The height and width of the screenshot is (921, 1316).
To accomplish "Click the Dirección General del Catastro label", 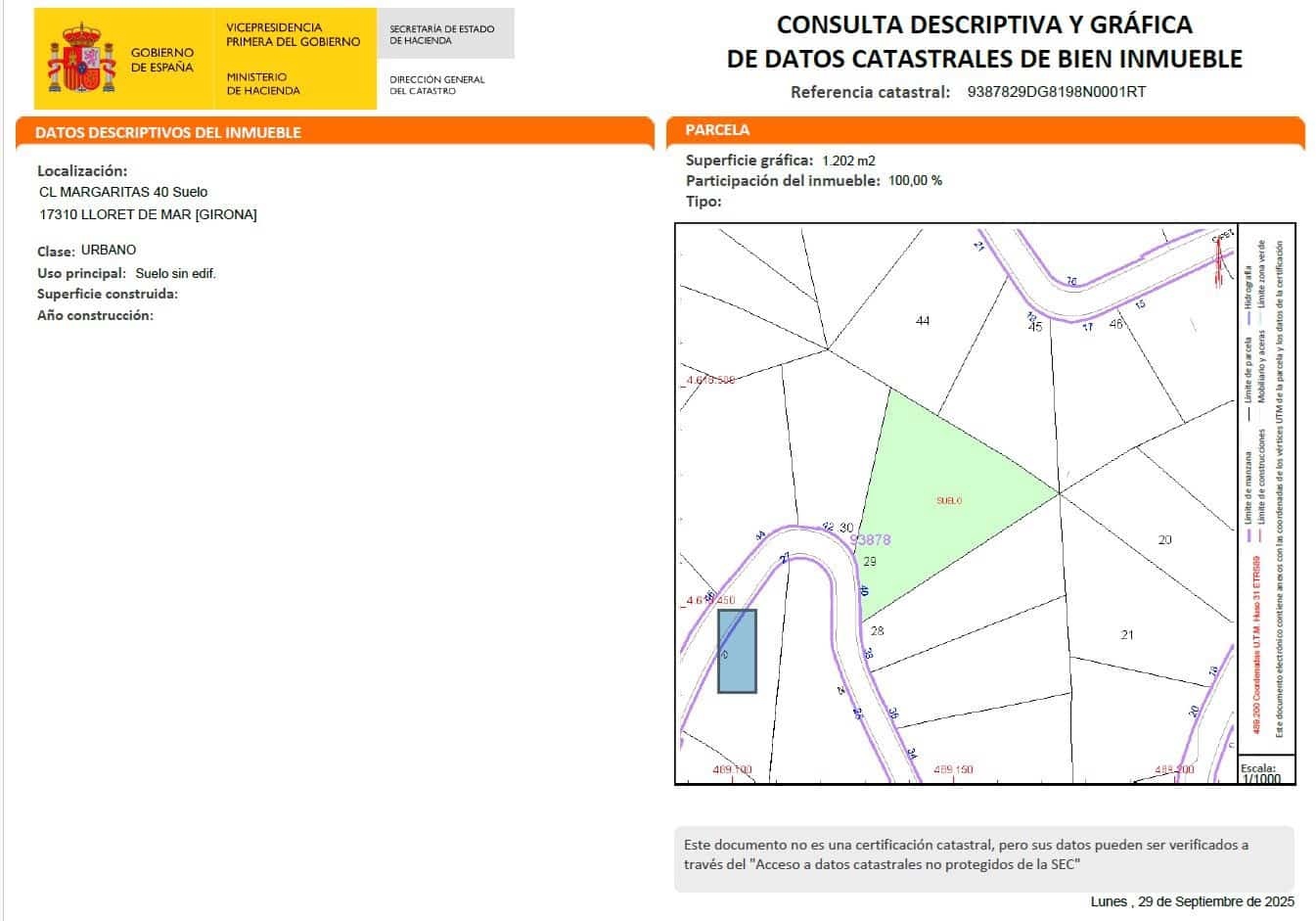I will pos(435,85).
